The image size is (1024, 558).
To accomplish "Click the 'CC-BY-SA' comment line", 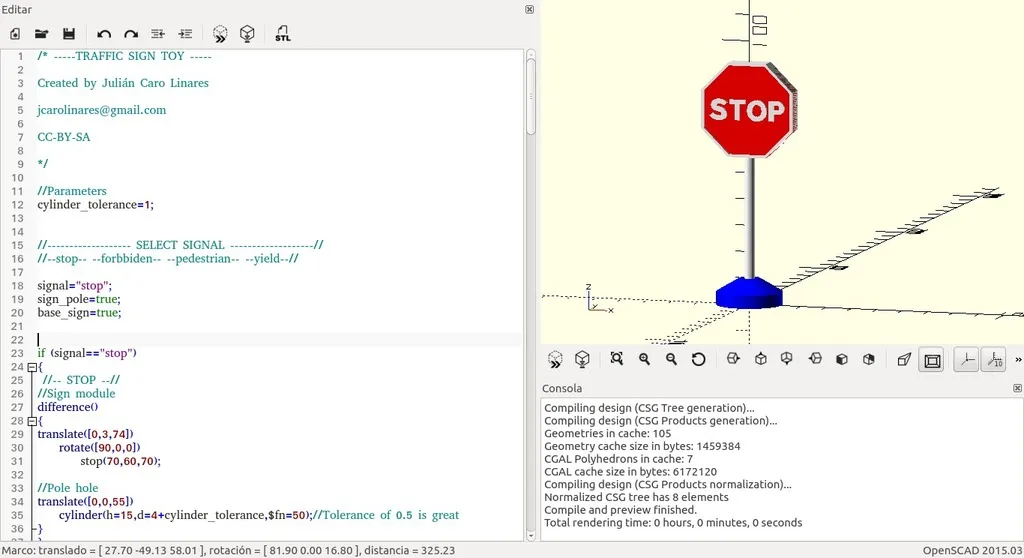I will point(64,137).
